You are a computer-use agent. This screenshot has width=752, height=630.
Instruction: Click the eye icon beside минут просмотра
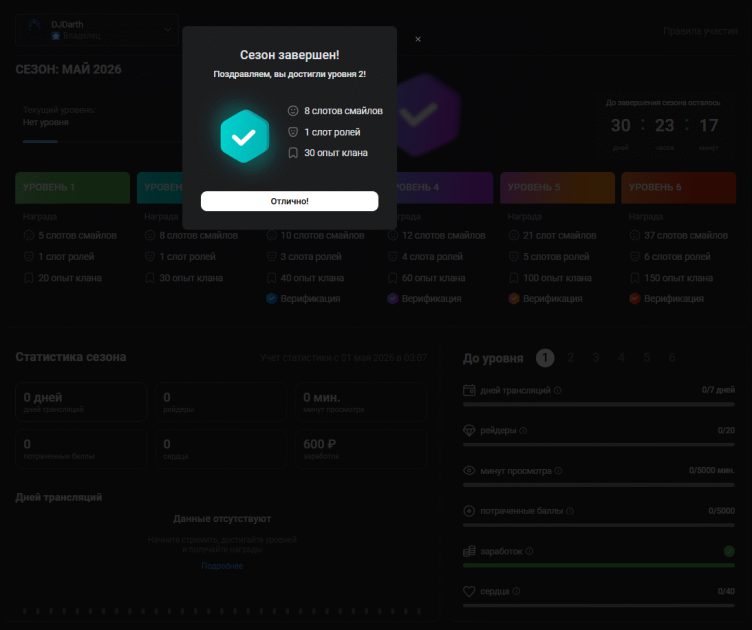[x=469, y=471]
